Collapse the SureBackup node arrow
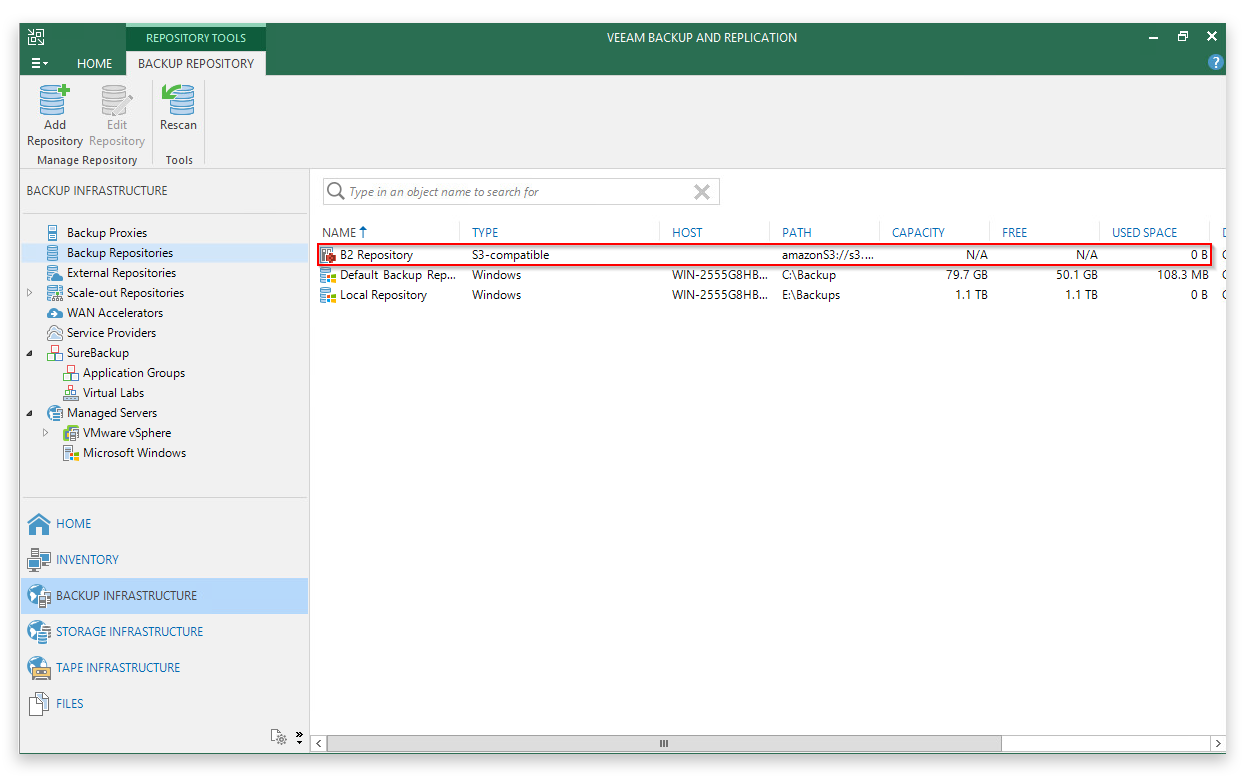 [30, 353]
